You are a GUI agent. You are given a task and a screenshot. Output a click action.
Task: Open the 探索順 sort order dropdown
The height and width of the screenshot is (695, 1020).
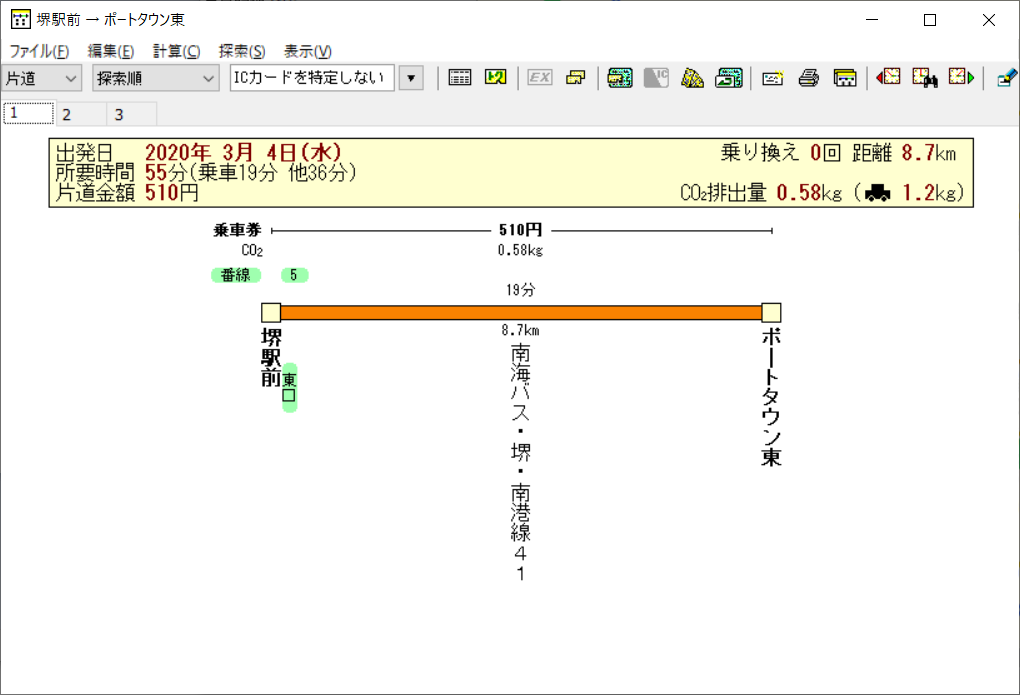155,78
